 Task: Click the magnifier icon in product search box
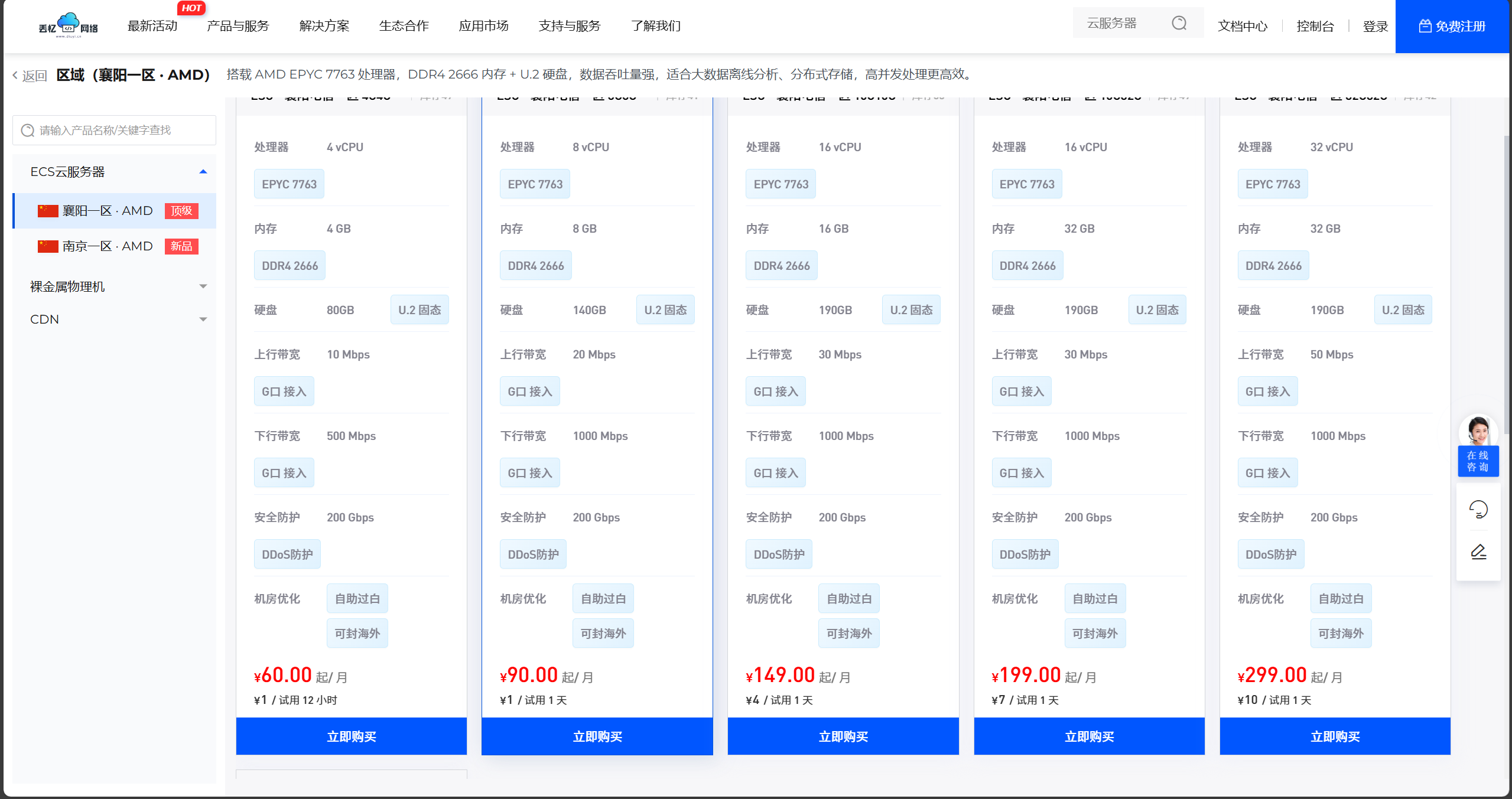28,131
